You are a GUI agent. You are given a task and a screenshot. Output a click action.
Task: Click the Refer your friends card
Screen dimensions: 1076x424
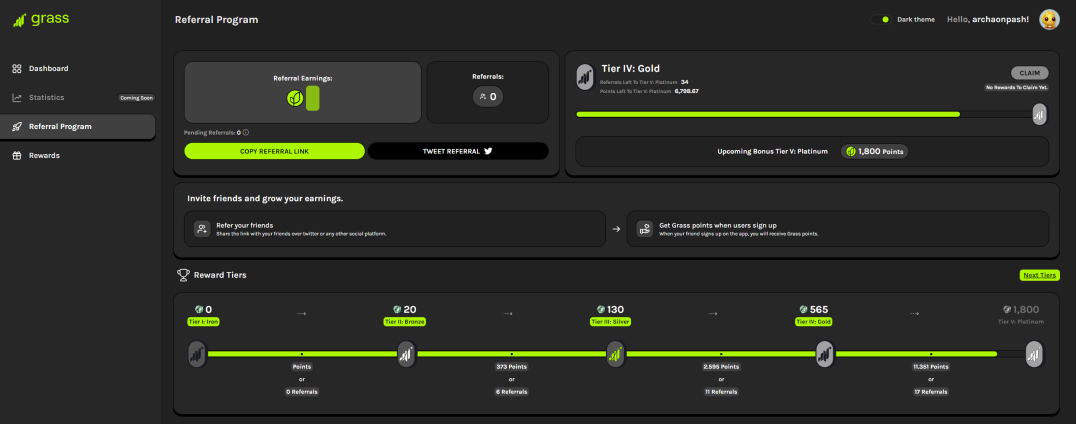point(395,229)
